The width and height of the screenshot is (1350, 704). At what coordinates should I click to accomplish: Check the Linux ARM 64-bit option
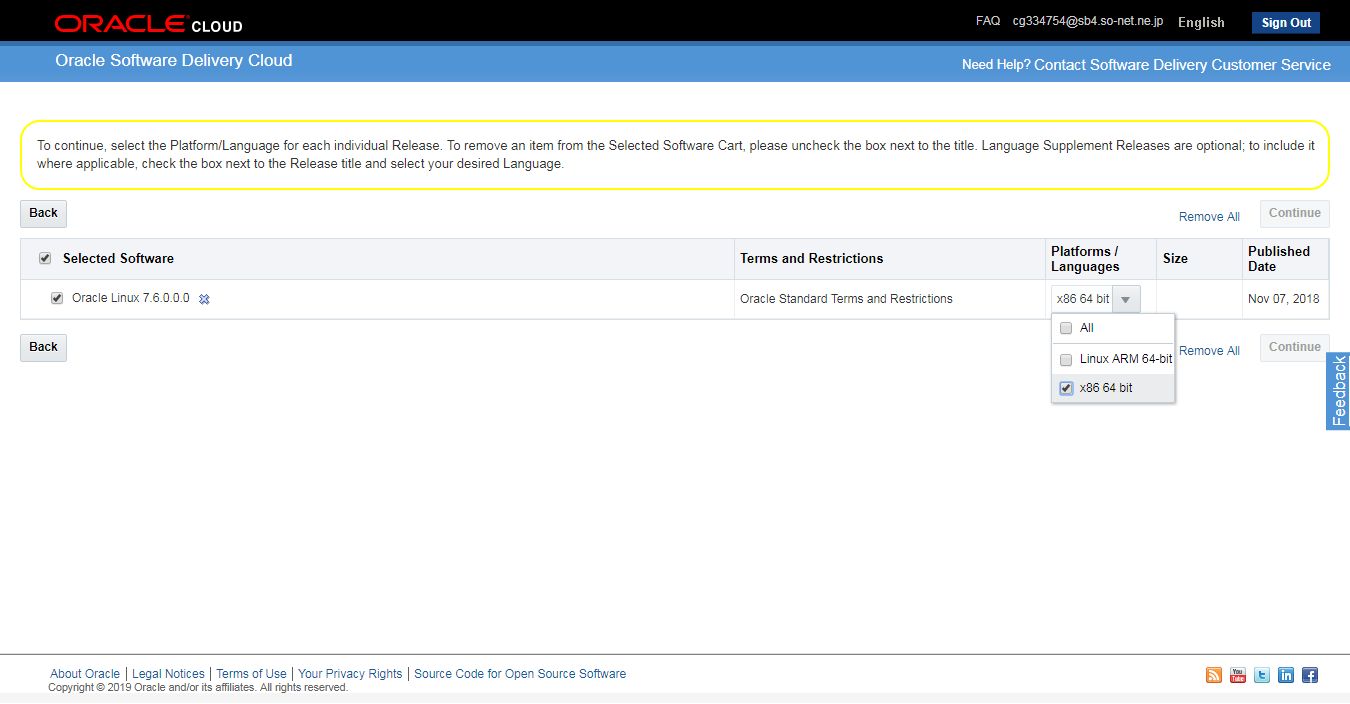(1066, 359)
